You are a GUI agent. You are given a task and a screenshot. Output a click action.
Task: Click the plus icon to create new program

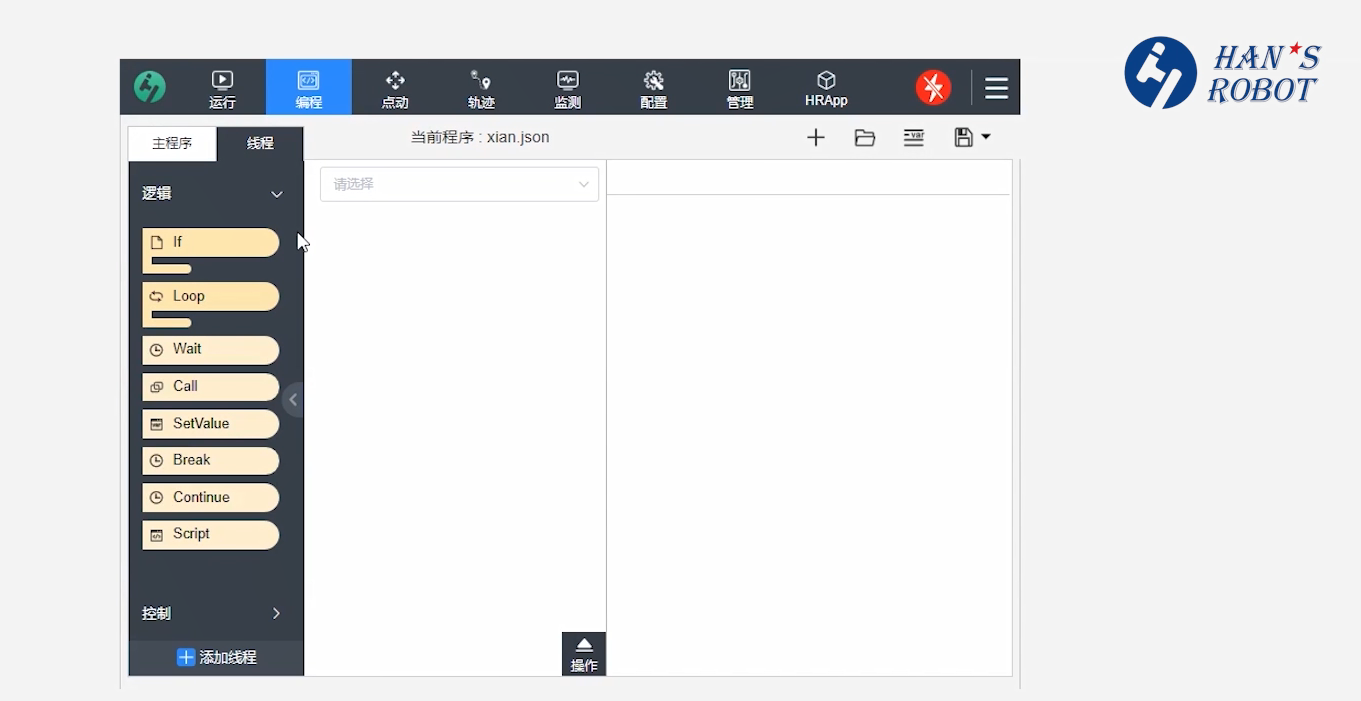(x=816, y=138)
